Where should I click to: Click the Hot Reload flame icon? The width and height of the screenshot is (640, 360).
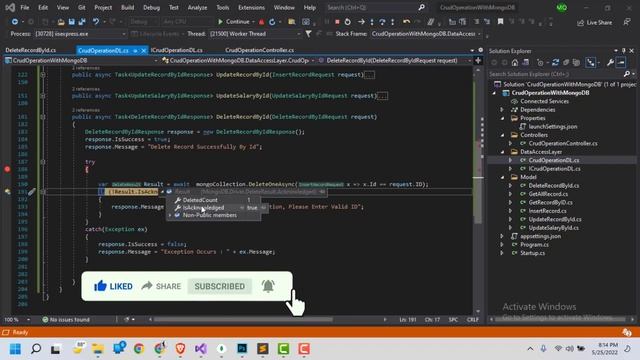point(262,22)
